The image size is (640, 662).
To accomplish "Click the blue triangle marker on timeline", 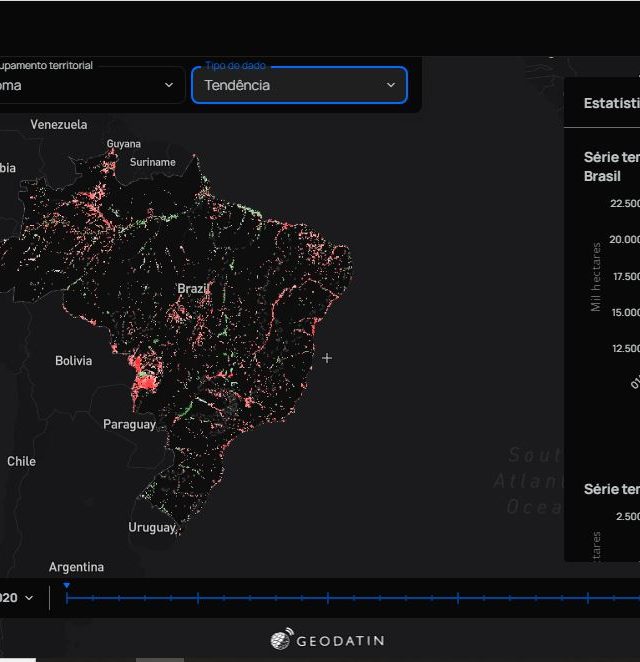I will coord(66,586).
